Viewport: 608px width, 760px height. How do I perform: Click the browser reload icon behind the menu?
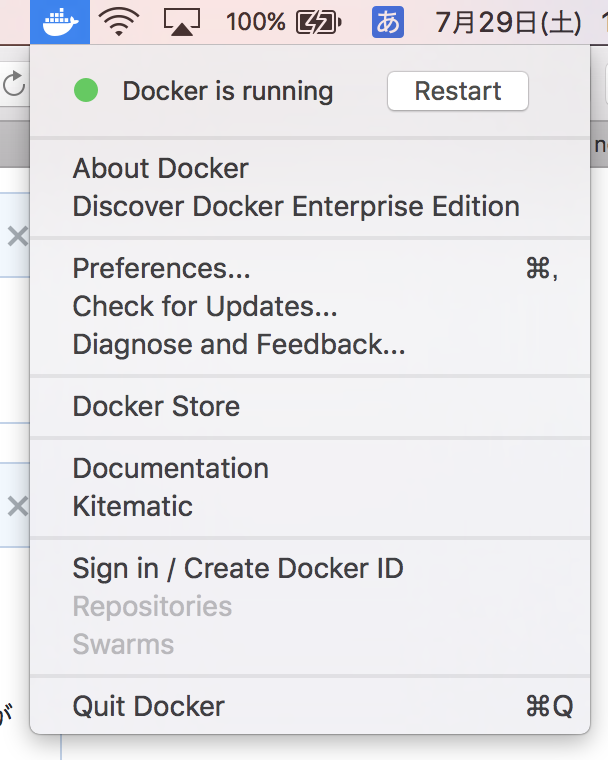click(x=14, y=84)
